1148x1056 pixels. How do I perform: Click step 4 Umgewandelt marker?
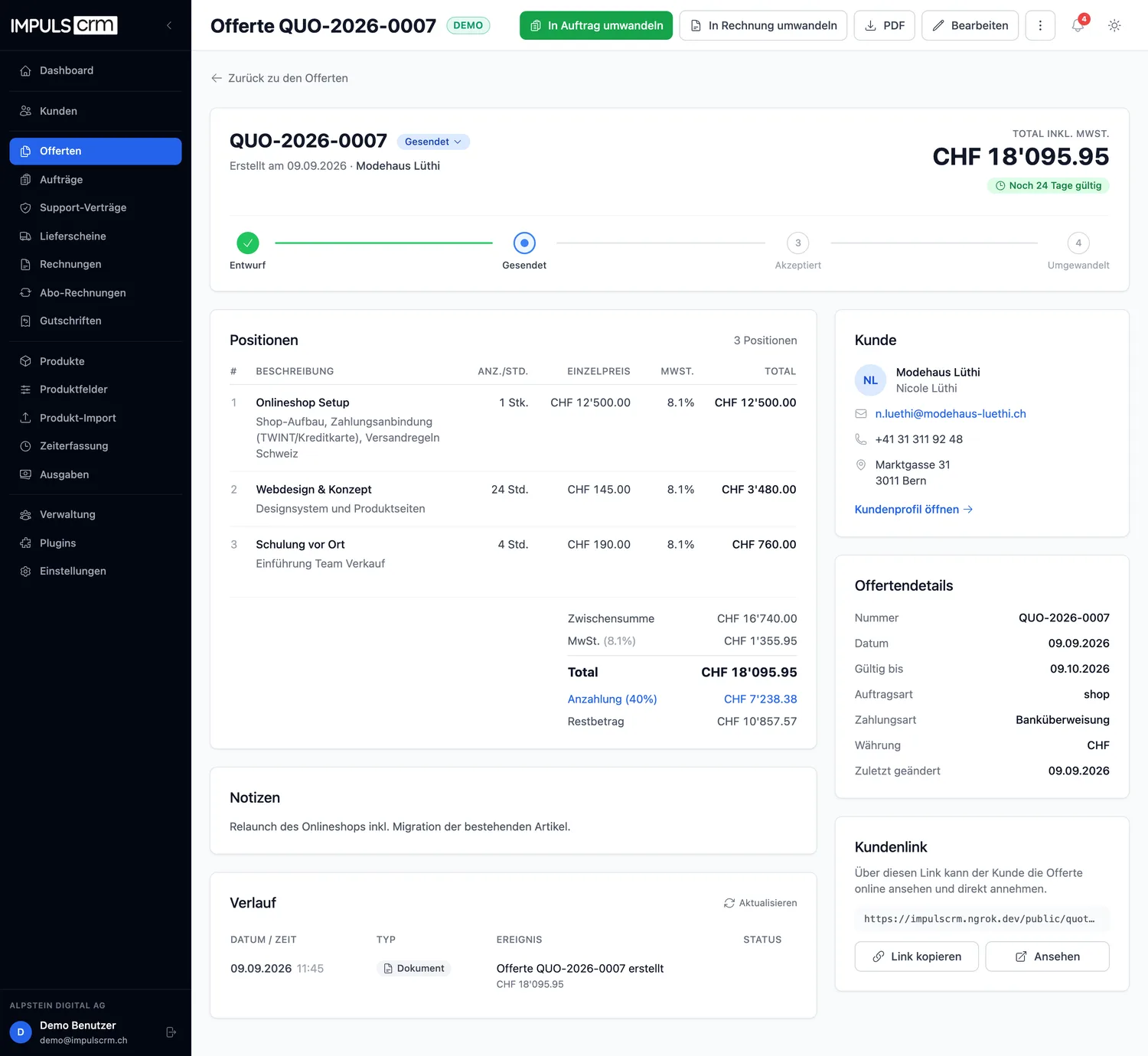pos(1078,243)
